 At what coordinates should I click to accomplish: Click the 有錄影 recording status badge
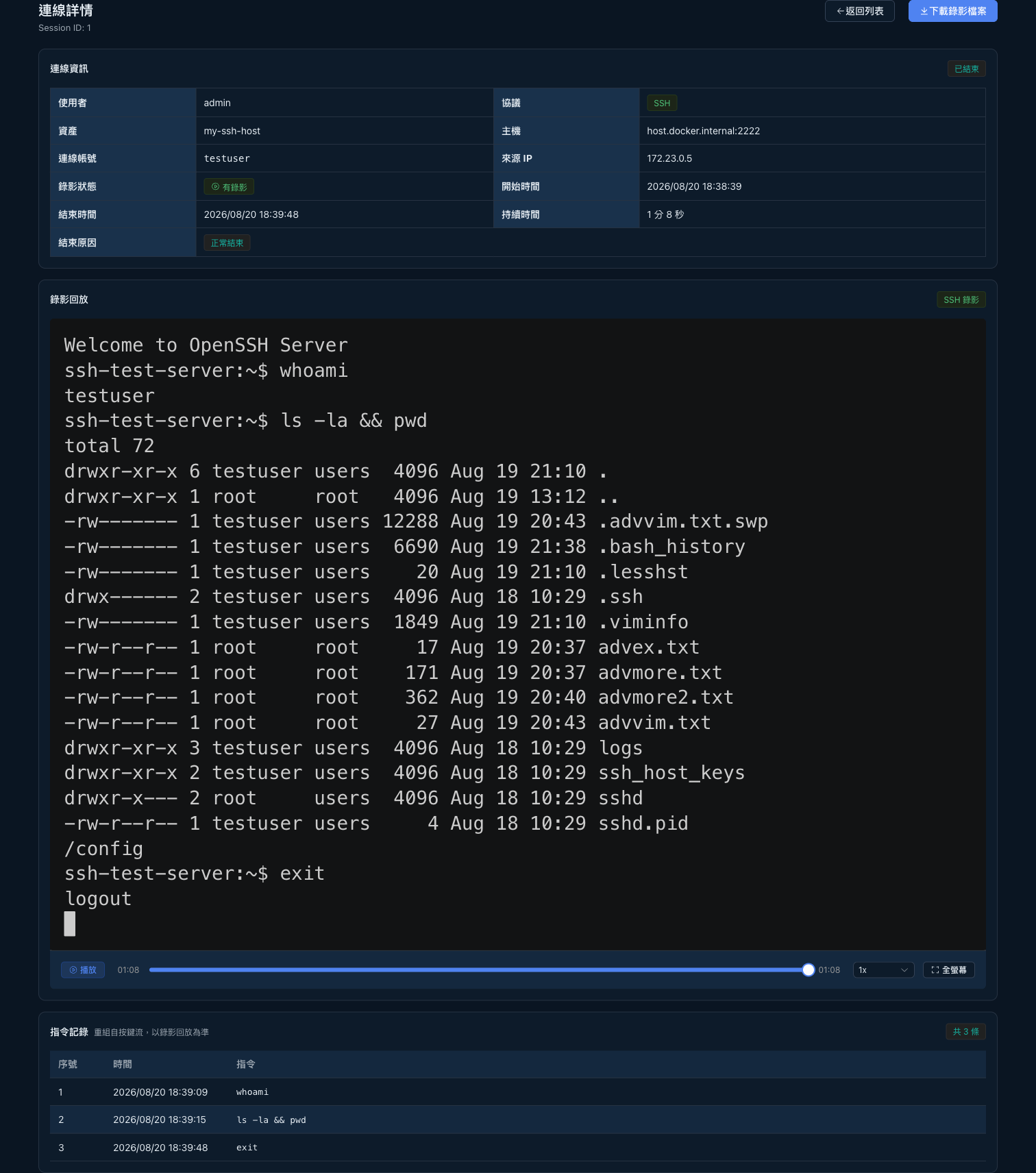pyautogui.click(x=229, y=186)
